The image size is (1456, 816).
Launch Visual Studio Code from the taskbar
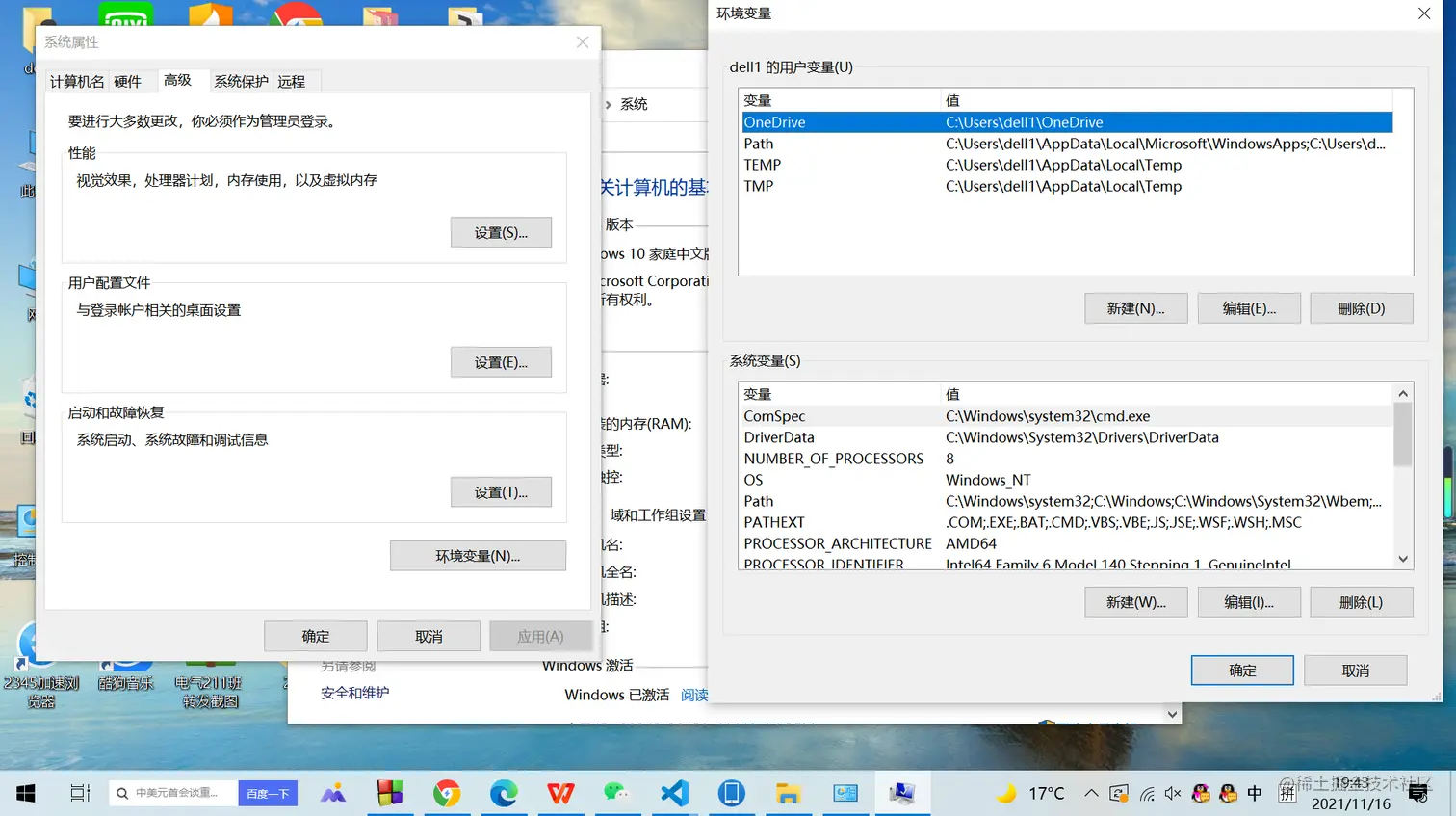(x=673, y=793)
